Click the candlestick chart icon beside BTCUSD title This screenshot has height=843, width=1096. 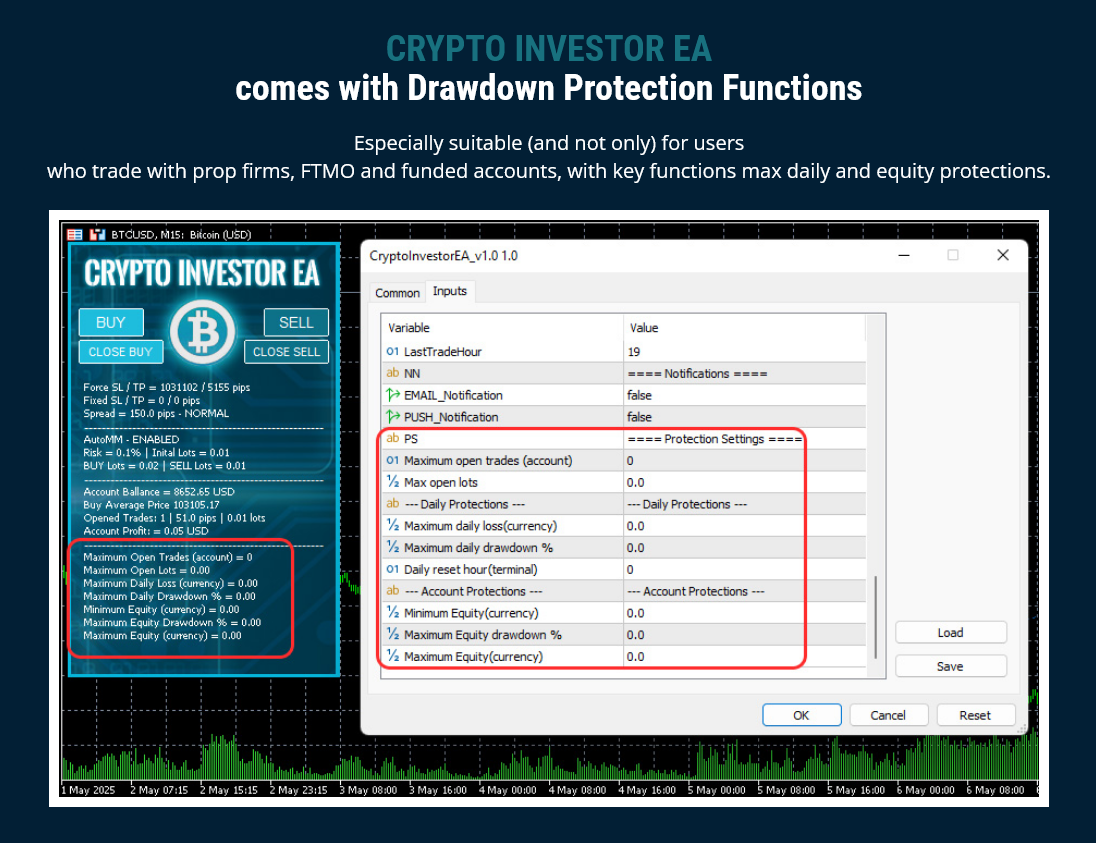click(97, 235)
